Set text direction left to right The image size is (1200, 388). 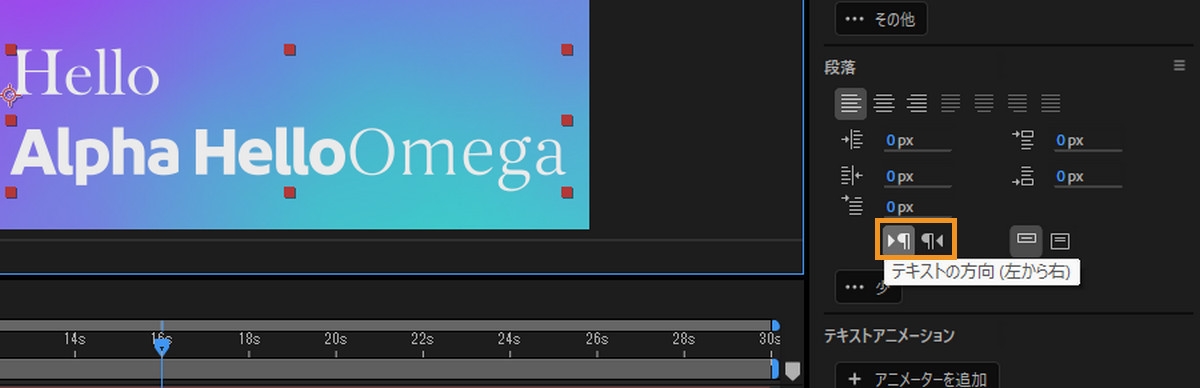point(899,241)
